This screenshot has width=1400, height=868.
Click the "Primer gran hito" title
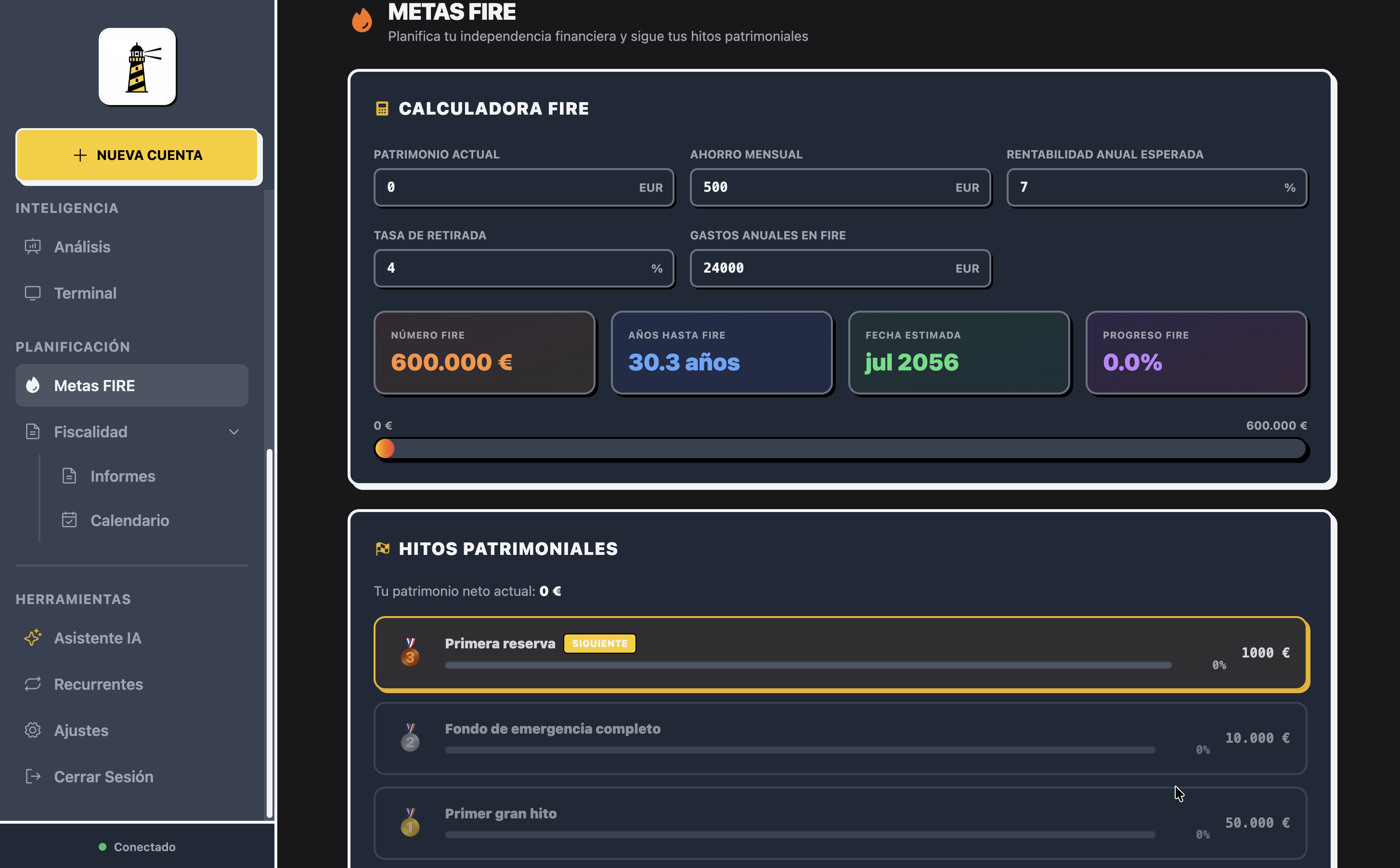[x=500, y=814]
